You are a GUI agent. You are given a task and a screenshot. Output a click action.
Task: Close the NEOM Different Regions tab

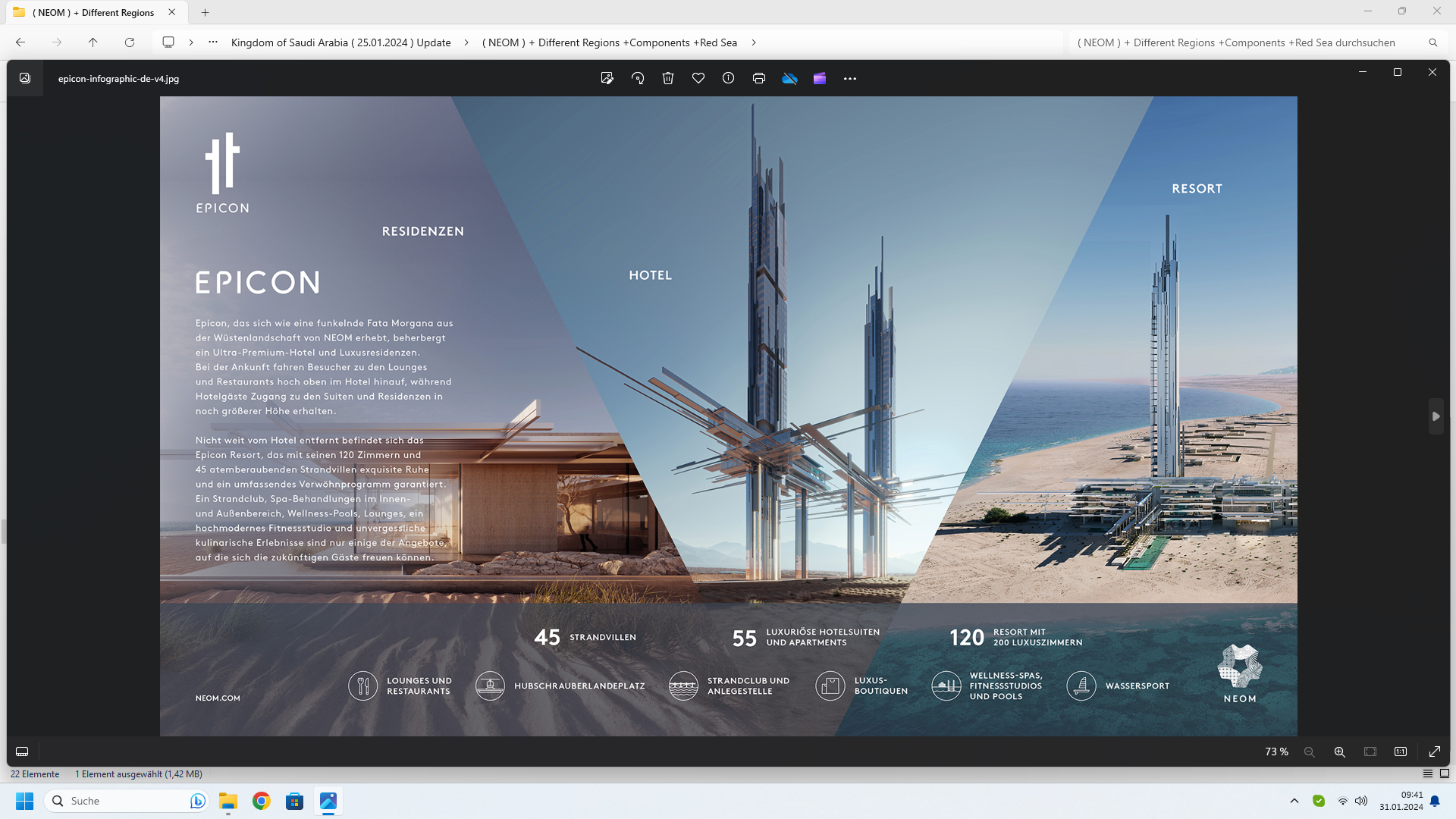click(172, 12)
